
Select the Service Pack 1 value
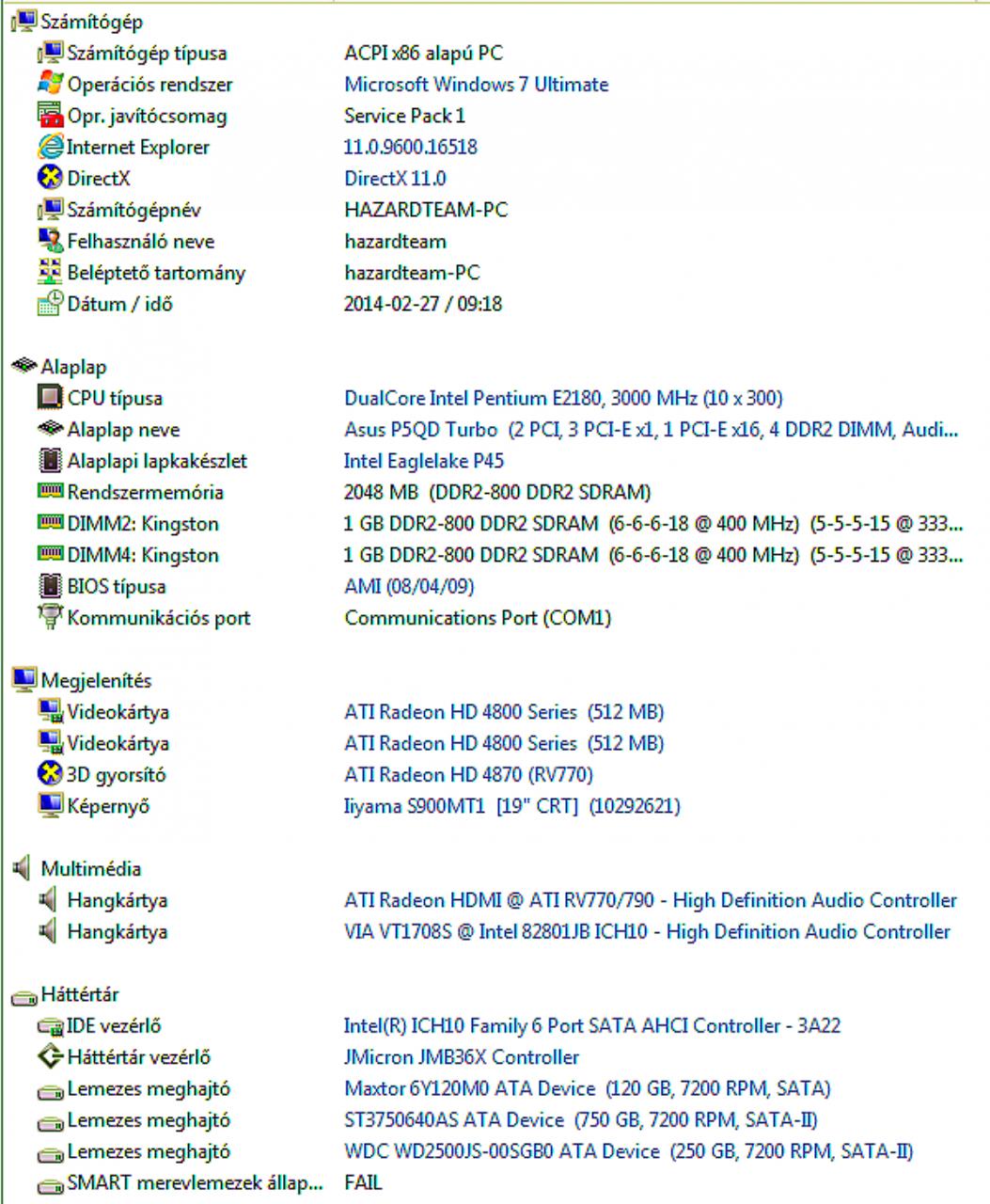404,116
